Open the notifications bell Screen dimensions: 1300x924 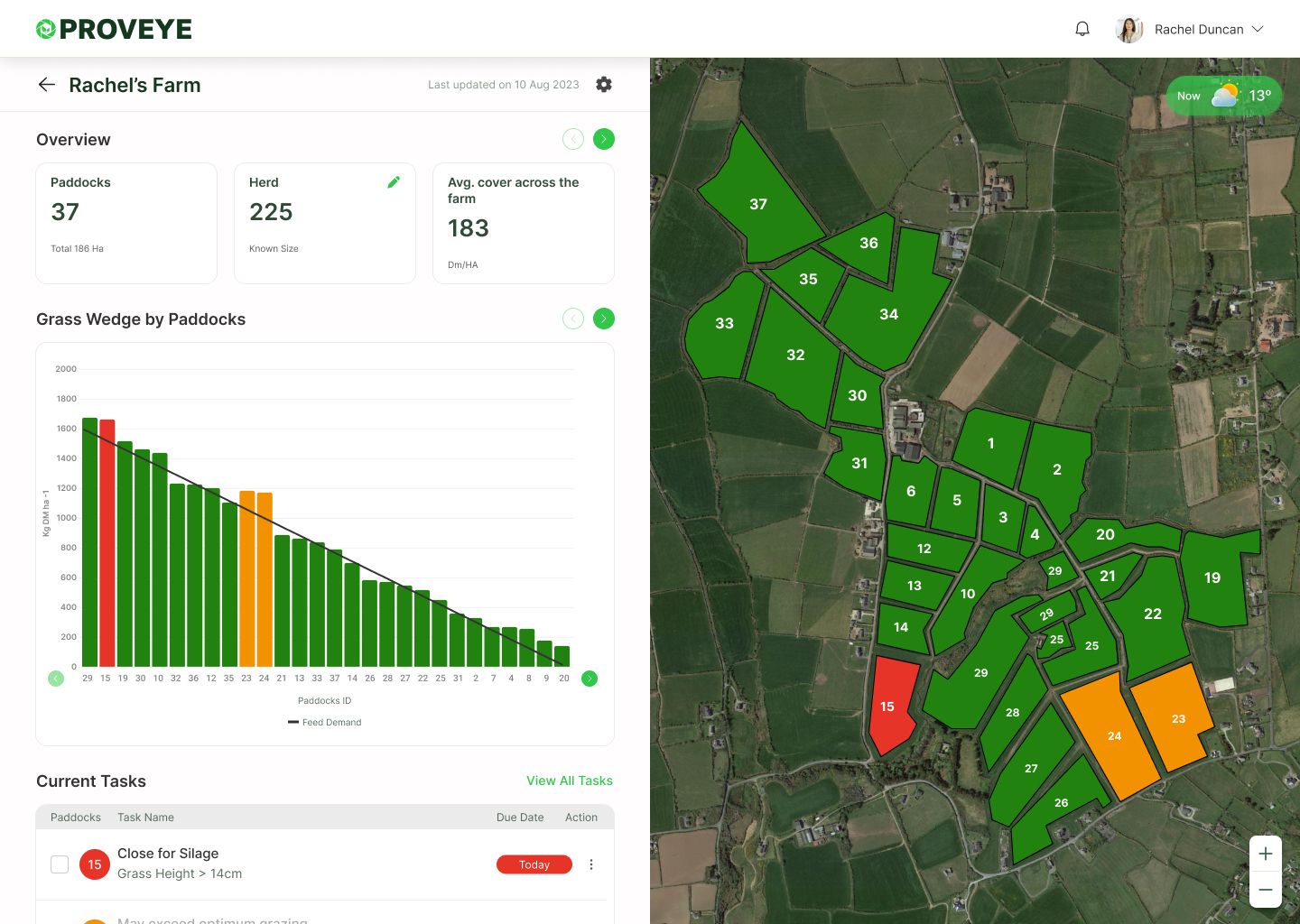(1082, 29)
